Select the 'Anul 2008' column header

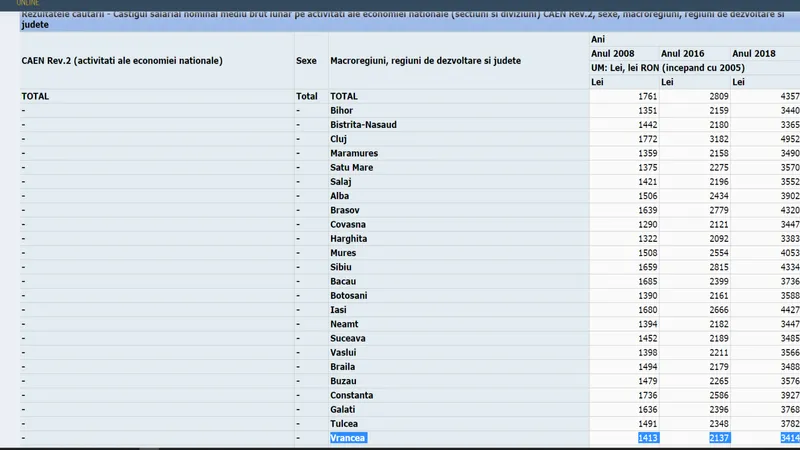pyautogui.click(x=614, y=52)
